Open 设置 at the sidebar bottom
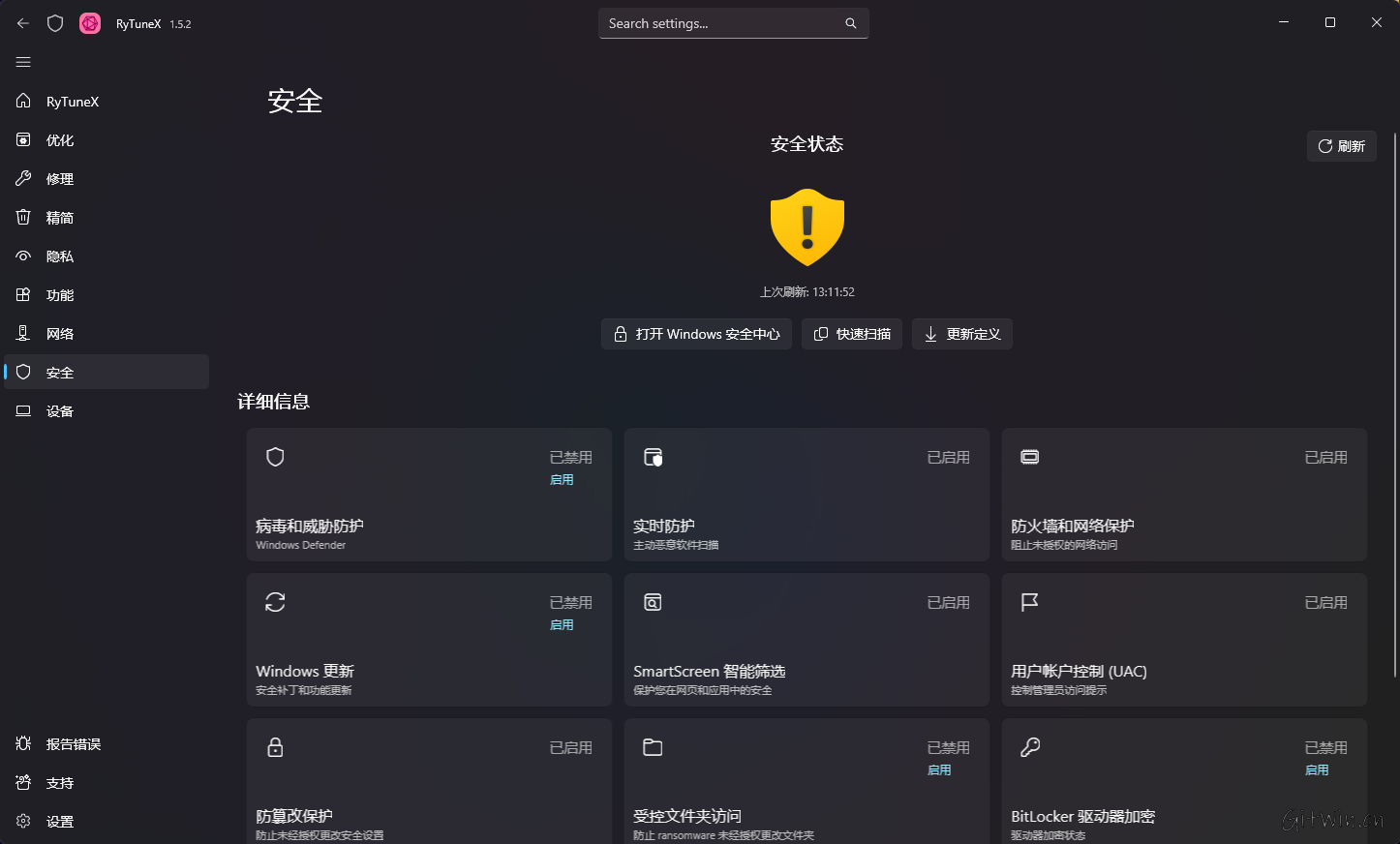1400x844 pixels. [x=60, y=822]
